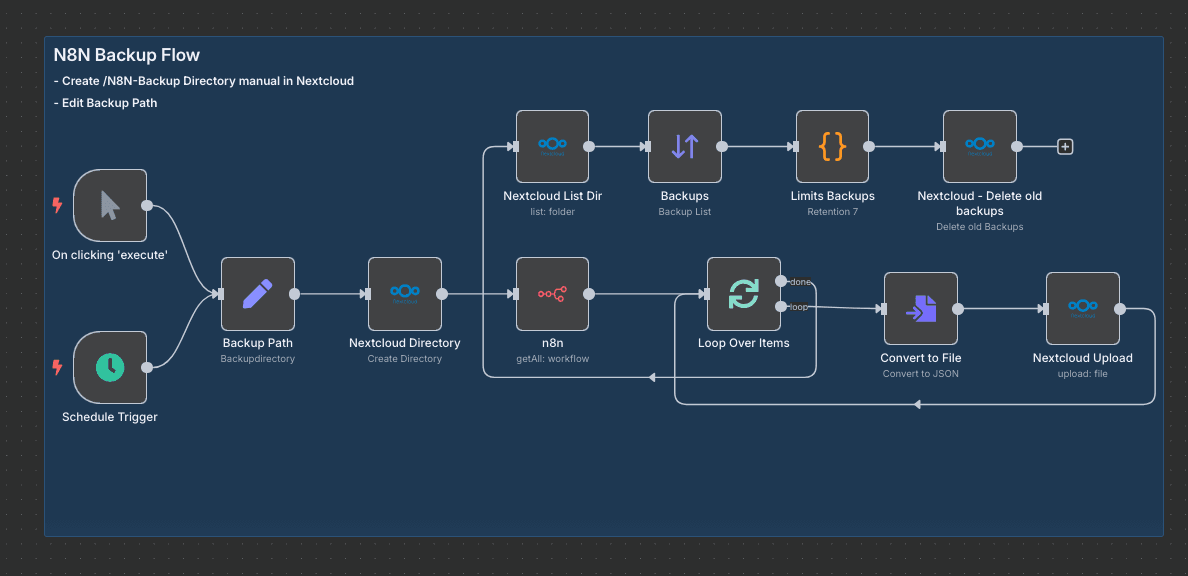Click the 'list: folder' subtitle text

pos(552,211)
